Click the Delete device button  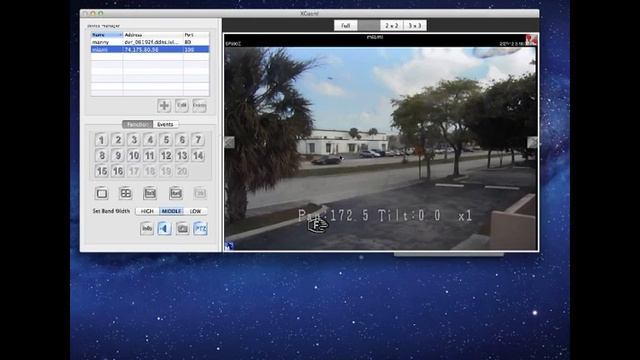pos(199,106)
